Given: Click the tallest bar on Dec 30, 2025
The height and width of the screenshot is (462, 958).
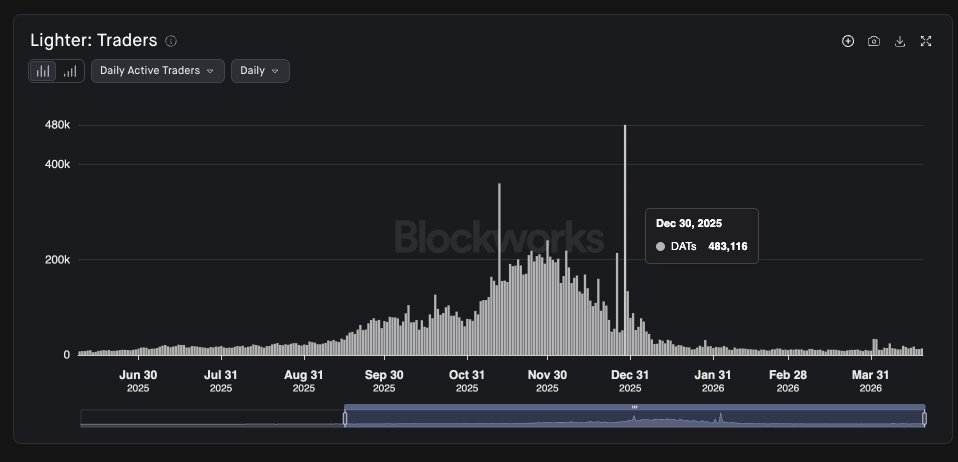Looking at the screenshot, I should pos(625,240).
